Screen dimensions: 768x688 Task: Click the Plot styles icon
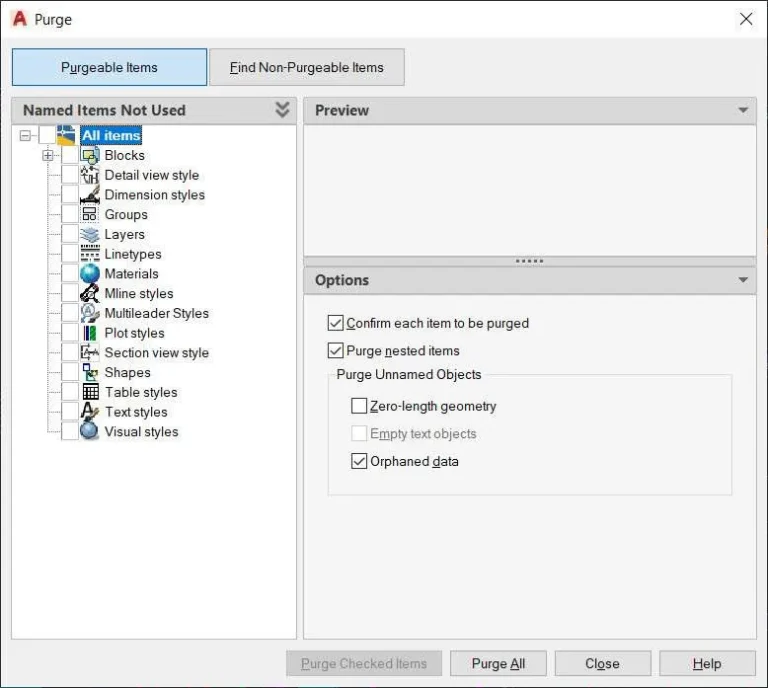[90, 333]
